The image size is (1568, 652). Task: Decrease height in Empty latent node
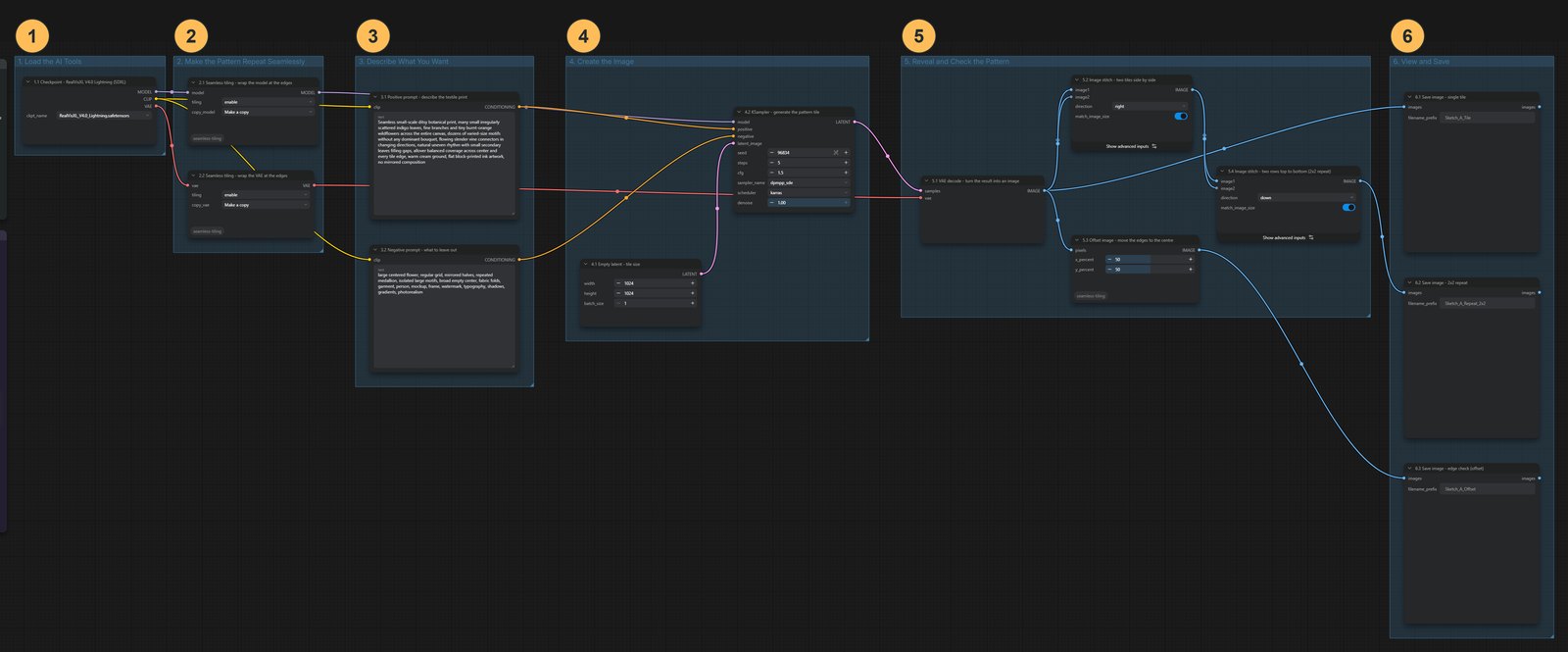tap(617, 293)
